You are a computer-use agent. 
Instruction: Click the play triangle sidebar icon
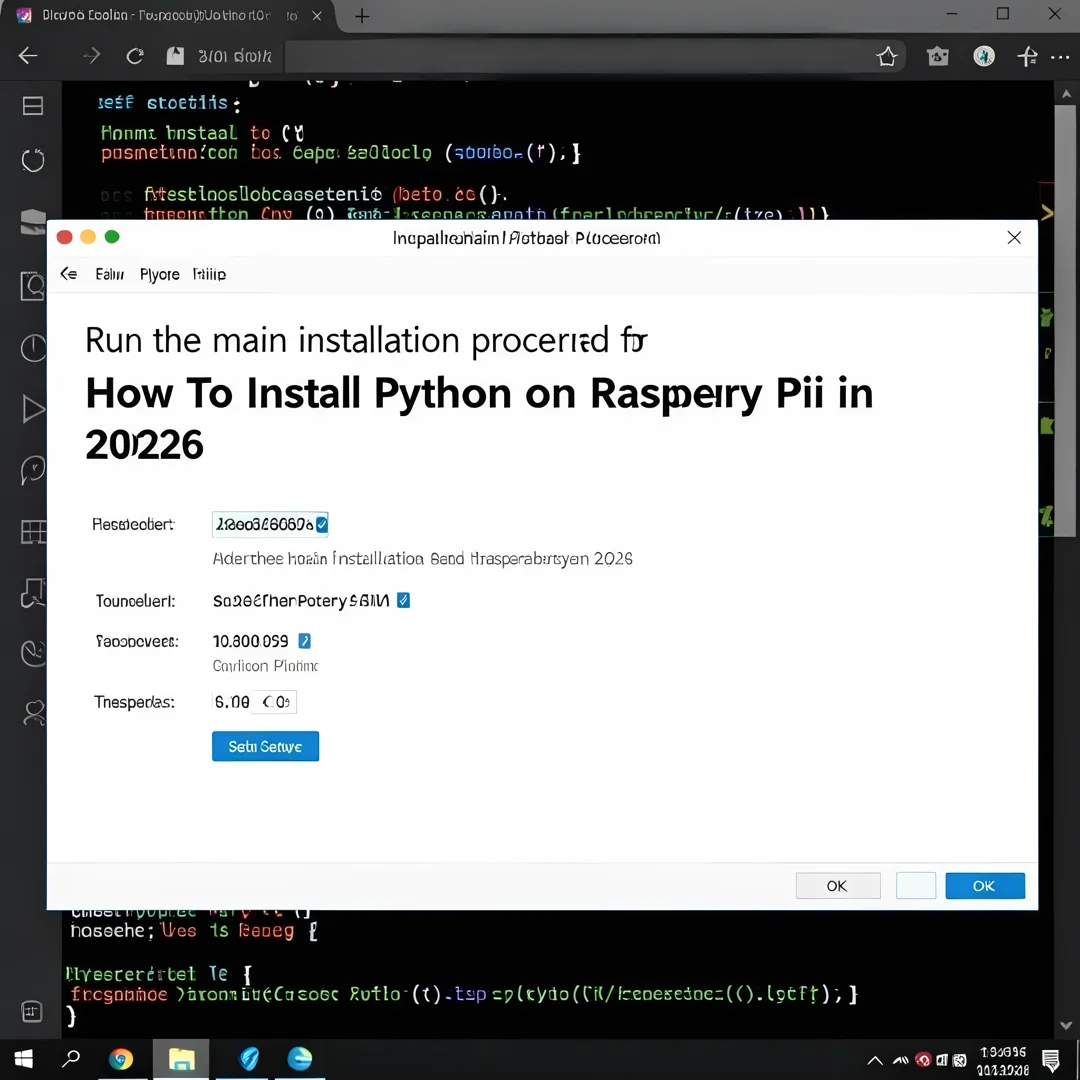tap(33, 408)
